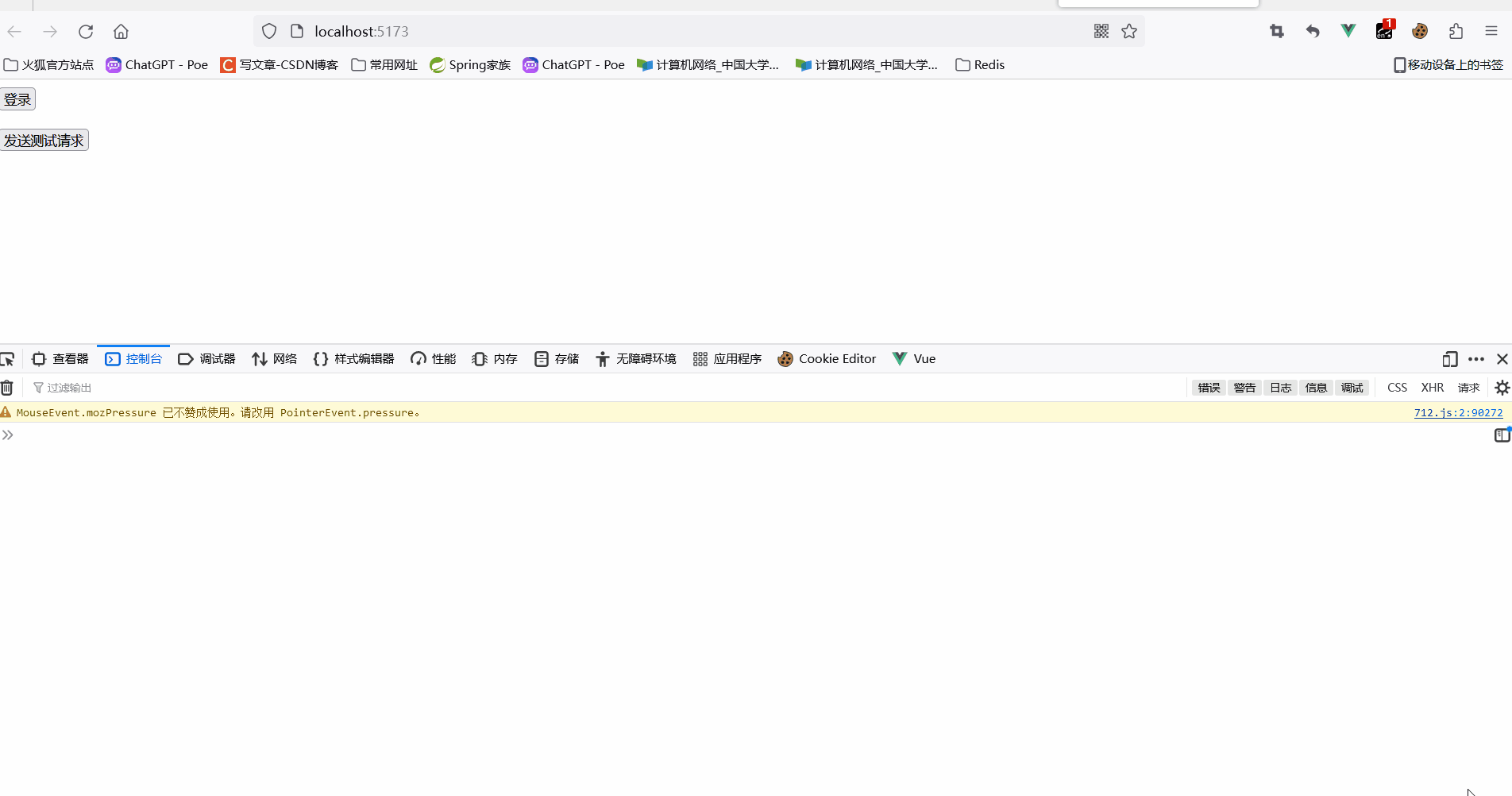1512x796 pixels.
Task: Click the 登录 button
Action: click(17, 99)
